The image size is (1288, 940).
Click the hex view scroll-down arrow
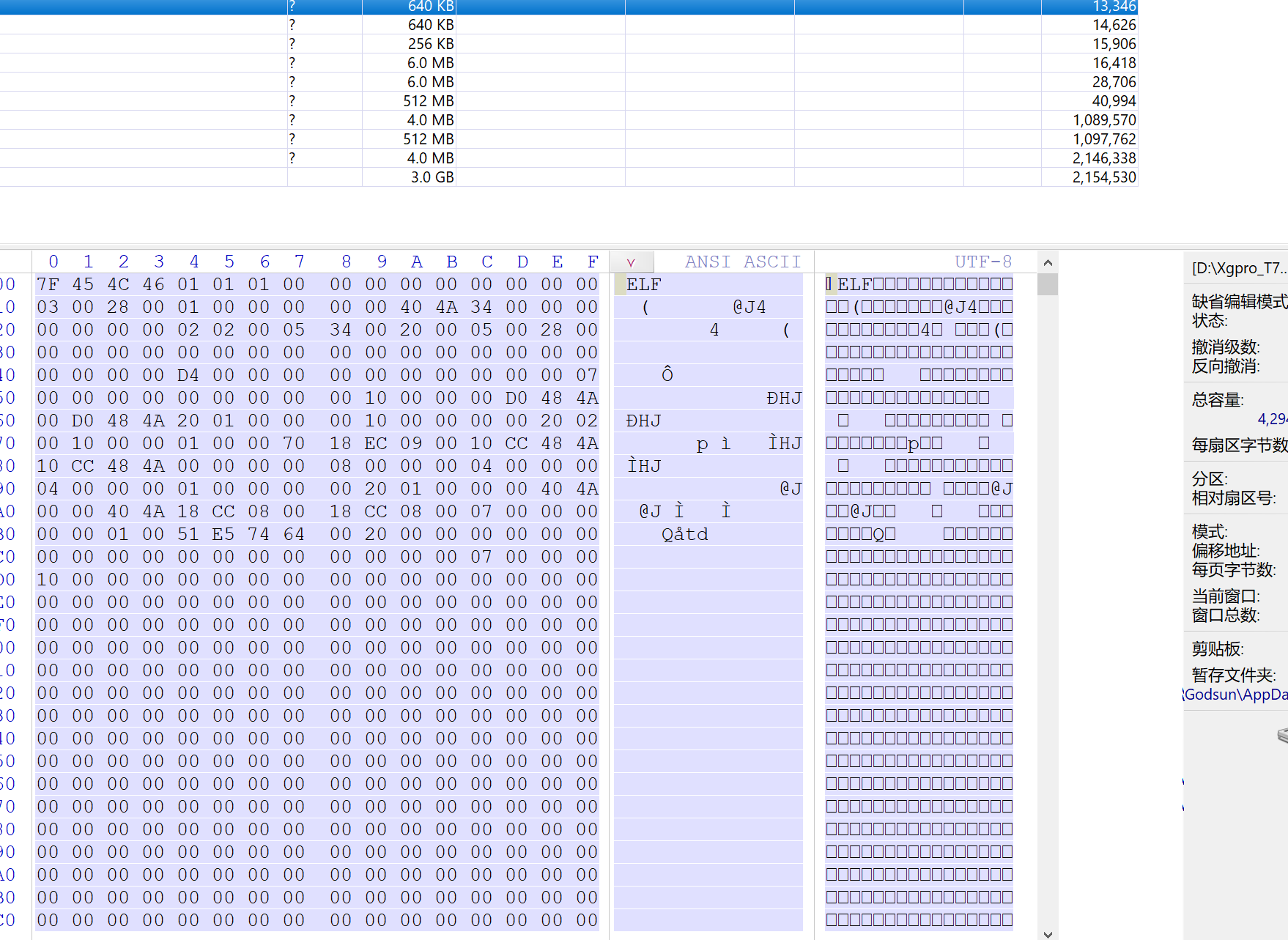point(1048,934)
